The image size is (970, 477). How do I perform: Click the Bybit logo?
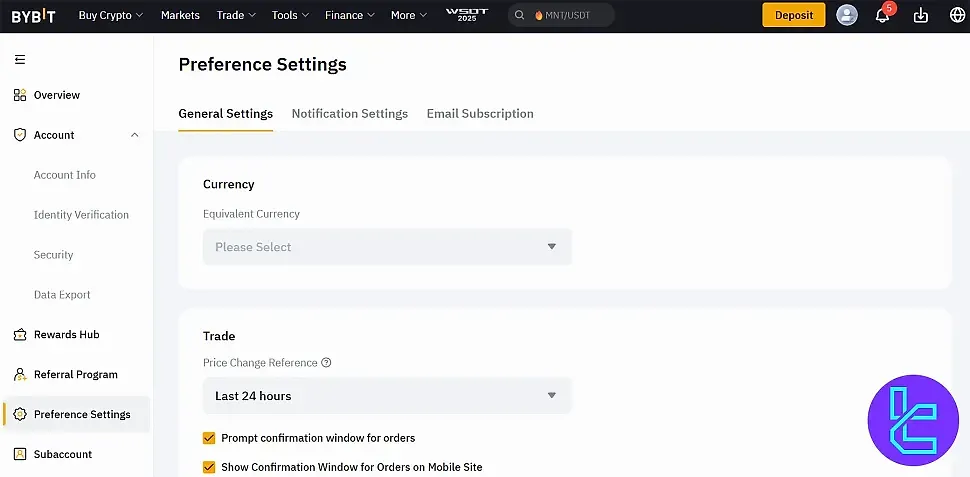click(33, 15)
